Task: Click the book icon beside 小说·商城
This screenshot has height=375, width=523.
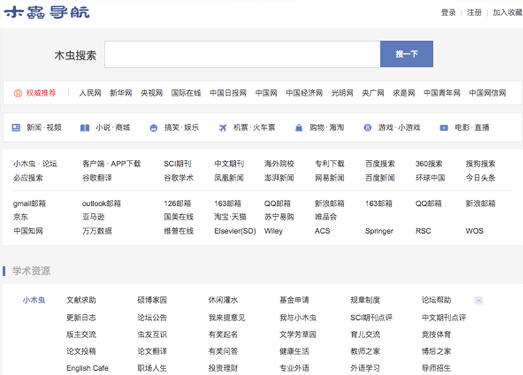Action: (85, 128)
